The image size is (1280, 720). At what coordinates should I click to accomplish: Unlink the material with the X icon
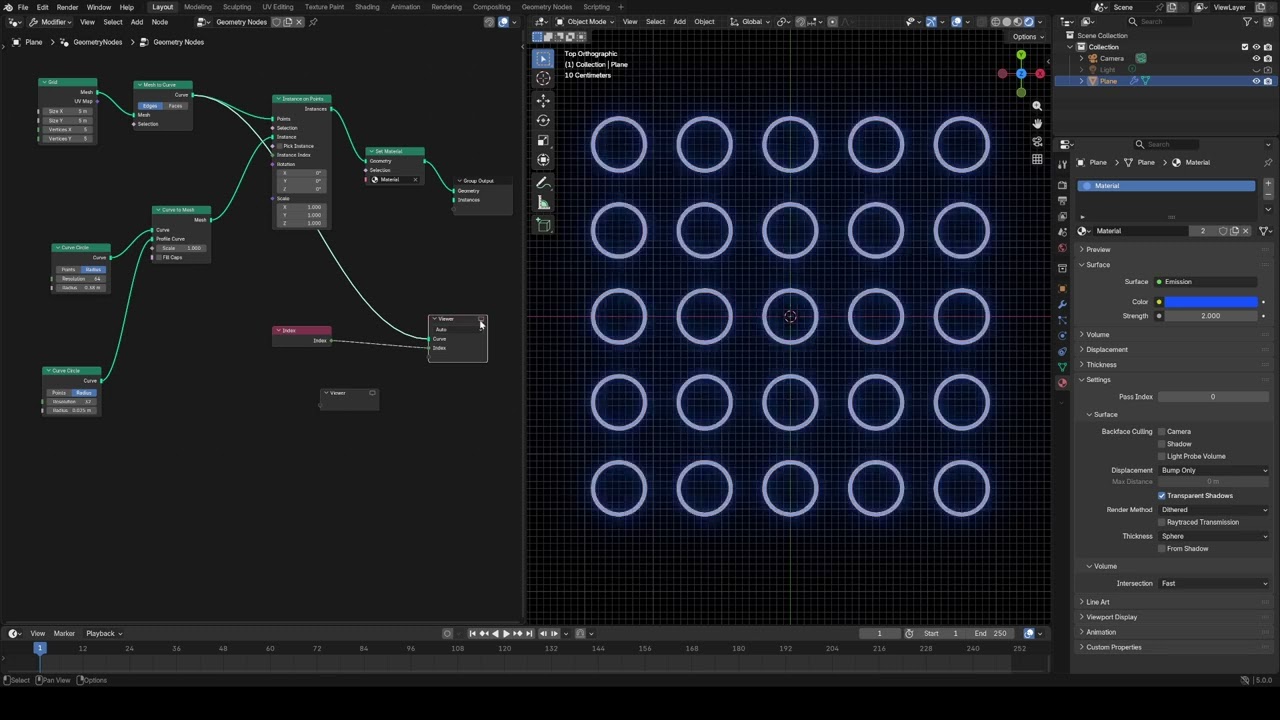point(1245,231)
